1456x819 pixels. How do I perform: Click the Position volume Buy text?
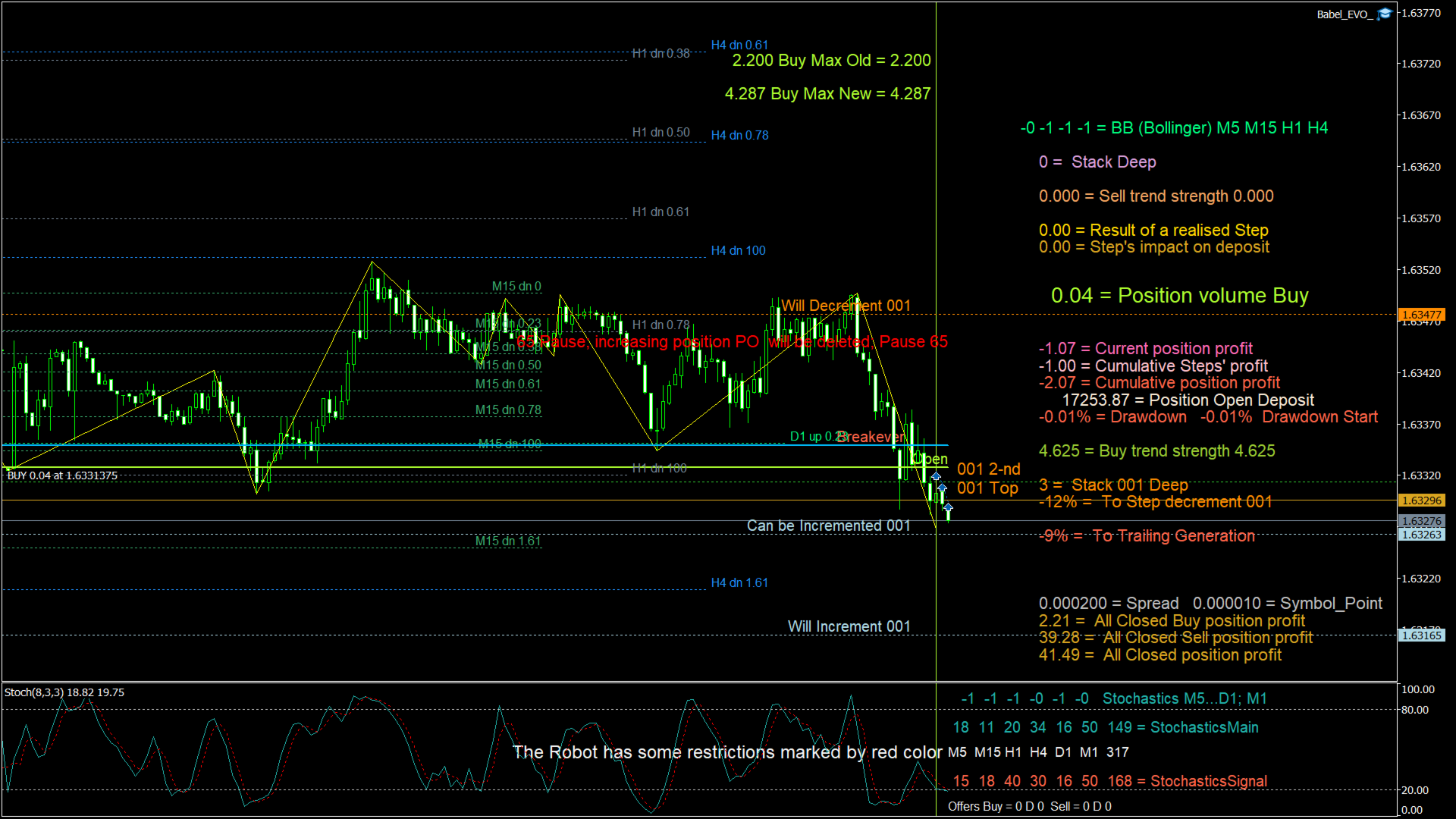click(1180, 296)
